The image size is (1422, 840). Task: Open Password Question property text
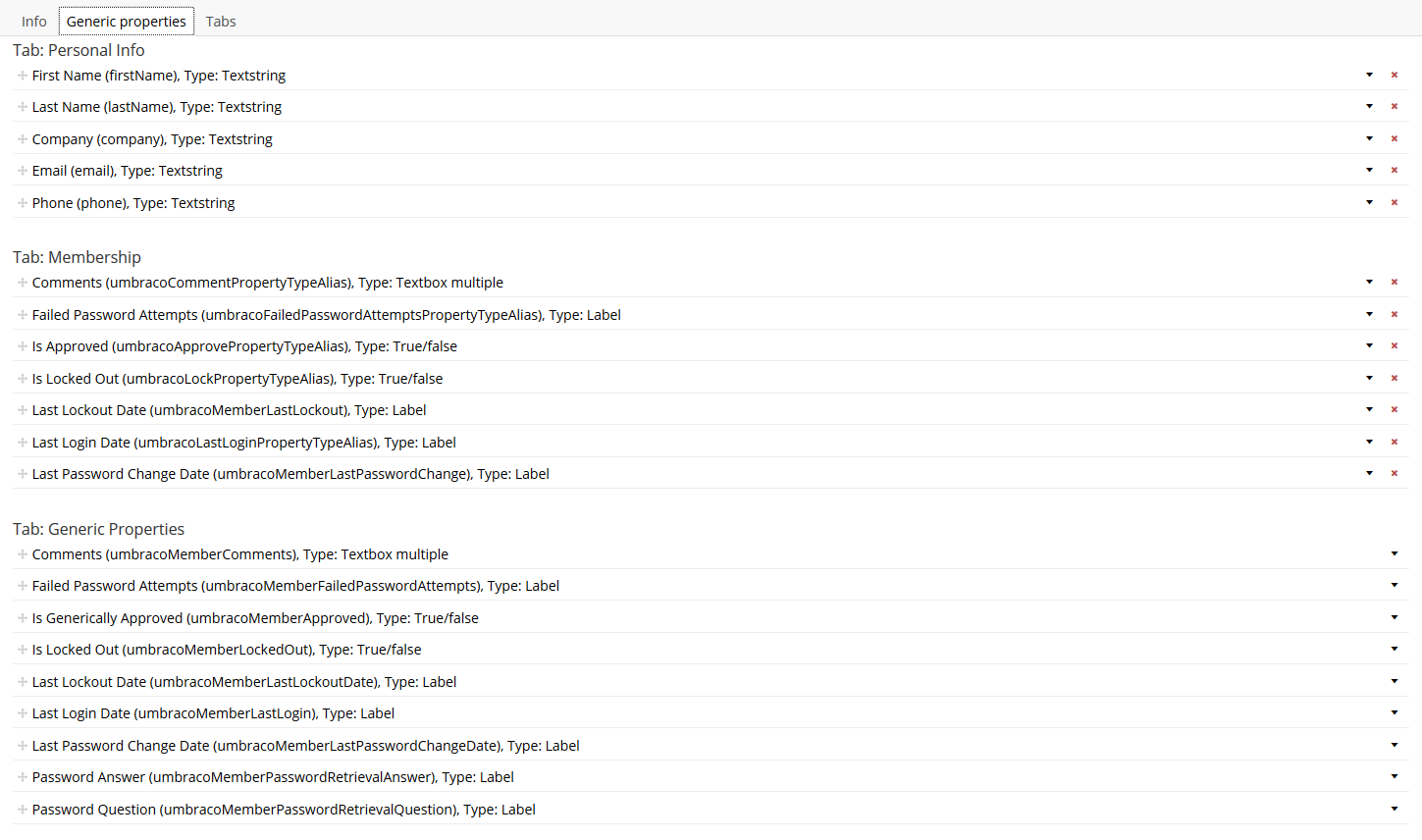click(x=284, y=810)
